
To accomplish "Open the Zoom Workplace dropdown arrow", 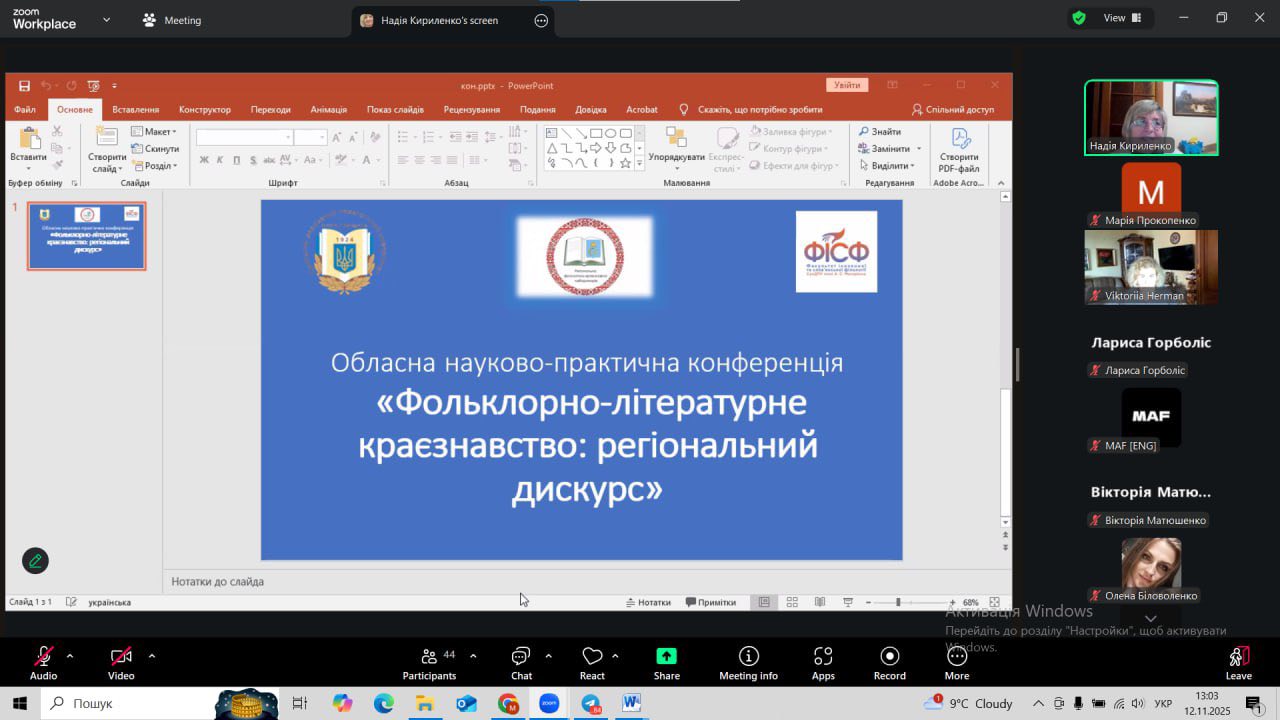I will (x=107, y=19).
